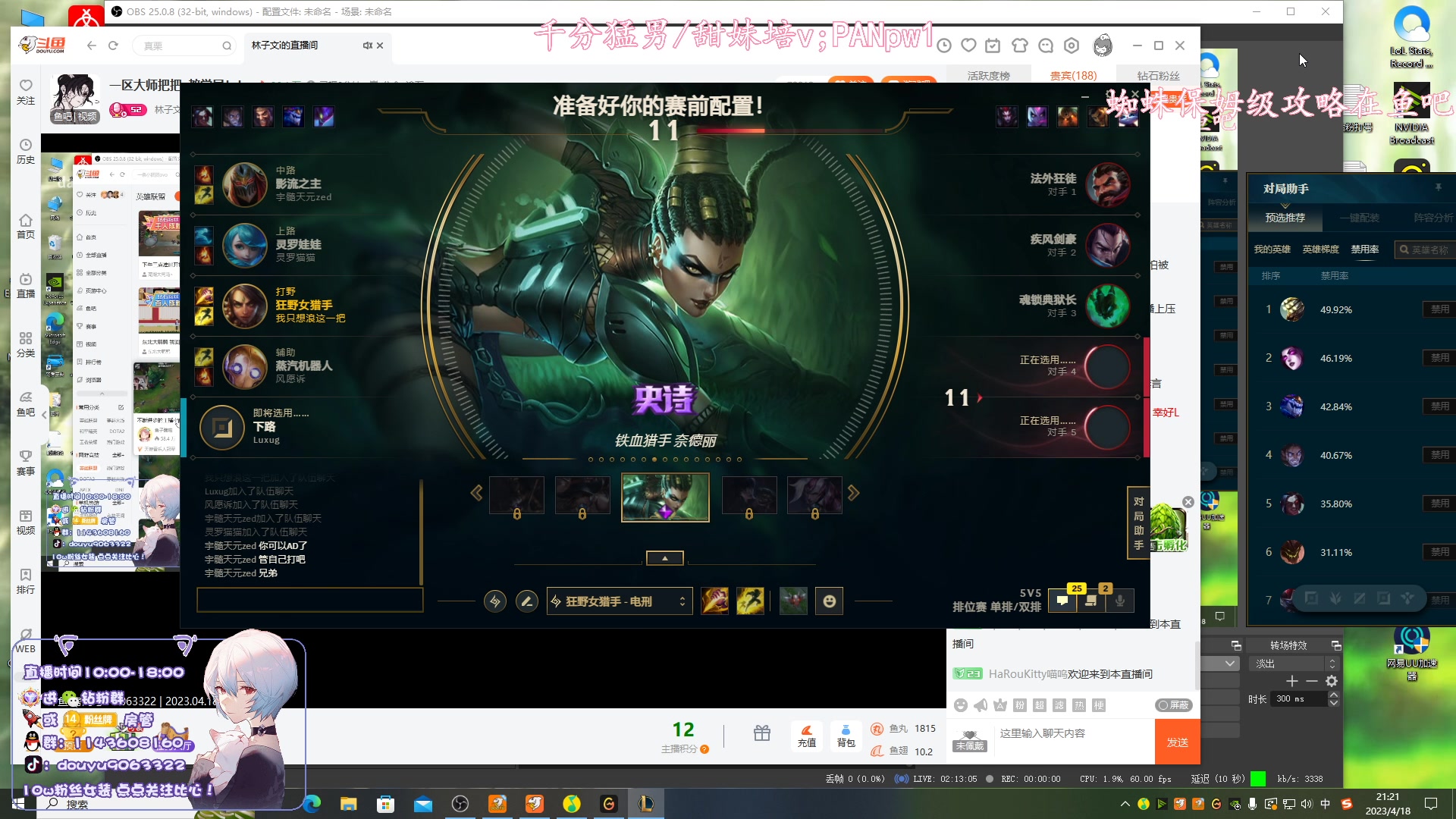Expand the skin carousel up-arrow button

click(x=664, y=558)
